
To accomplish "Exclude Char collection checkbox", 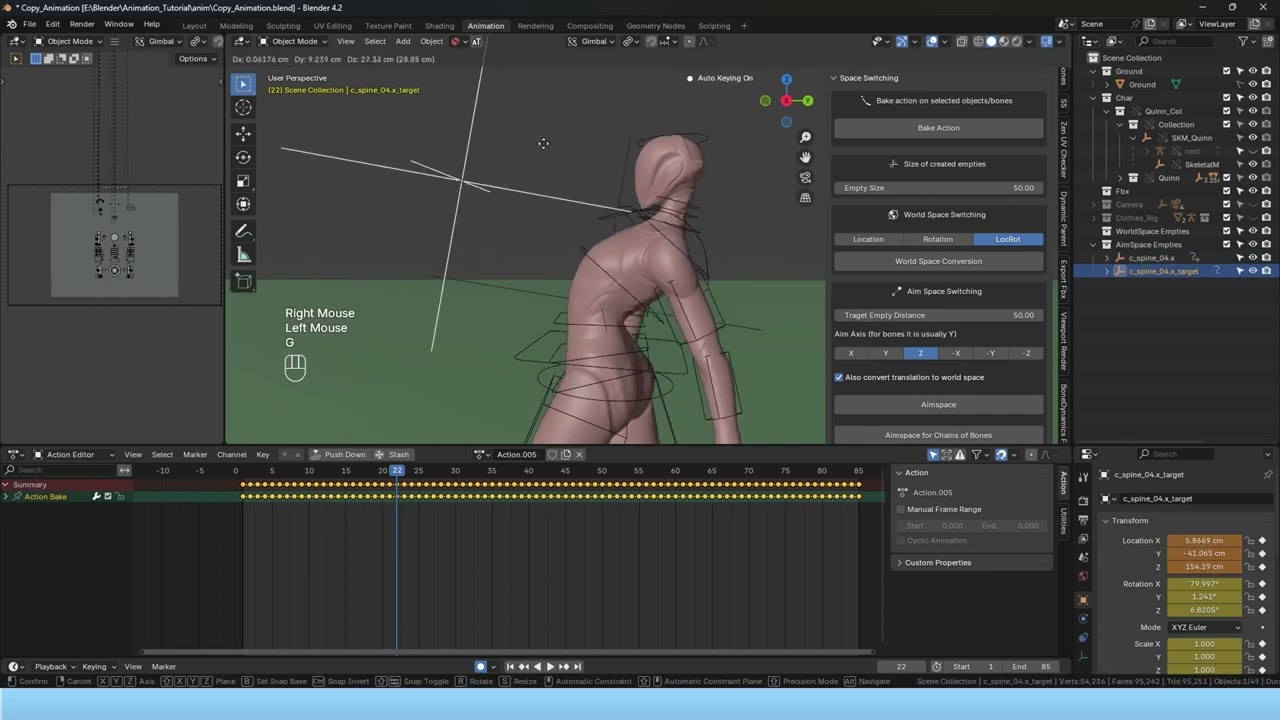I will (1227, 98).
